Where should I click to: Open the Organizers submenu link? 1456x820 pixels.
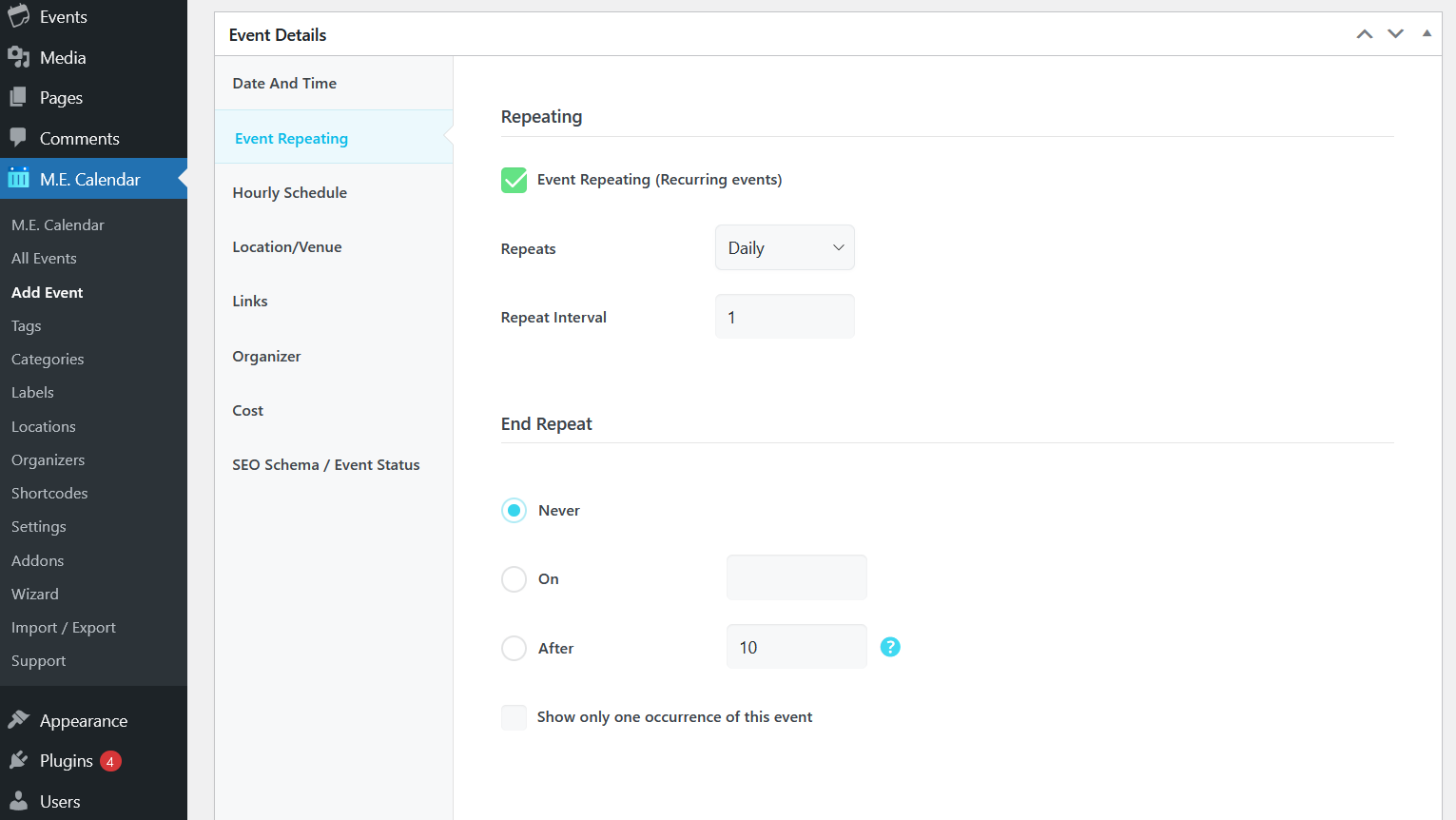[49, 459]
